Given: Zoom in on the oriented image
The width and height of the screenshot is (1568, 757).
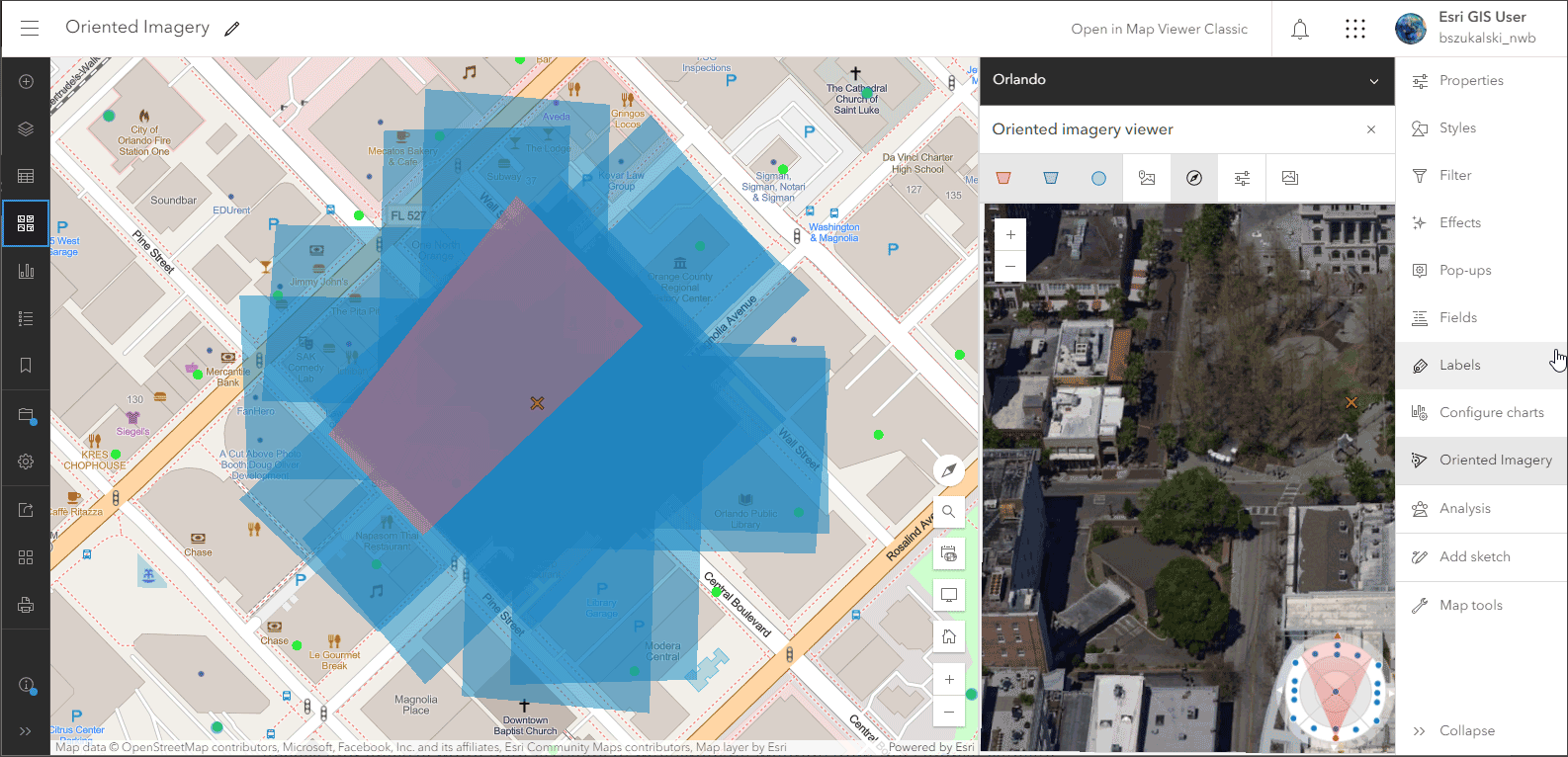Looking at the screenshot, I should click(1010, 235).
